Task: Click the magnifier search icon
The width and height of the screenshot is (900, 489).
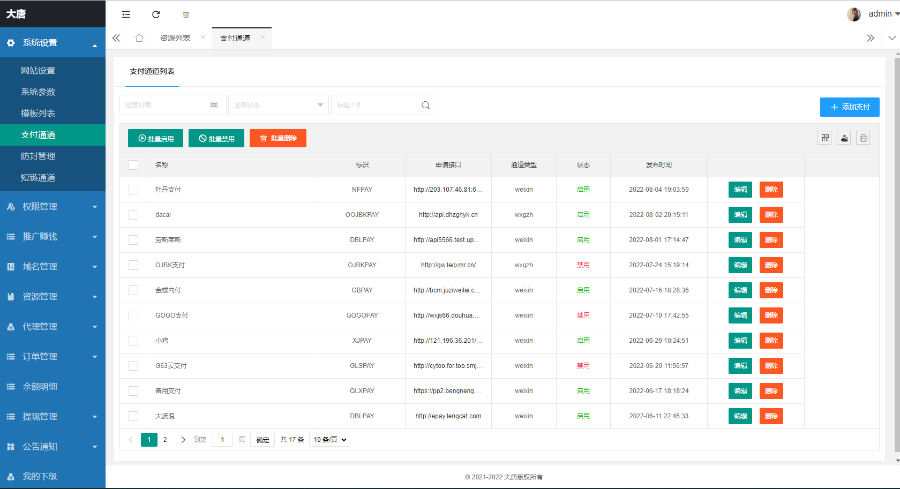Action: click(x=425, y=105)
